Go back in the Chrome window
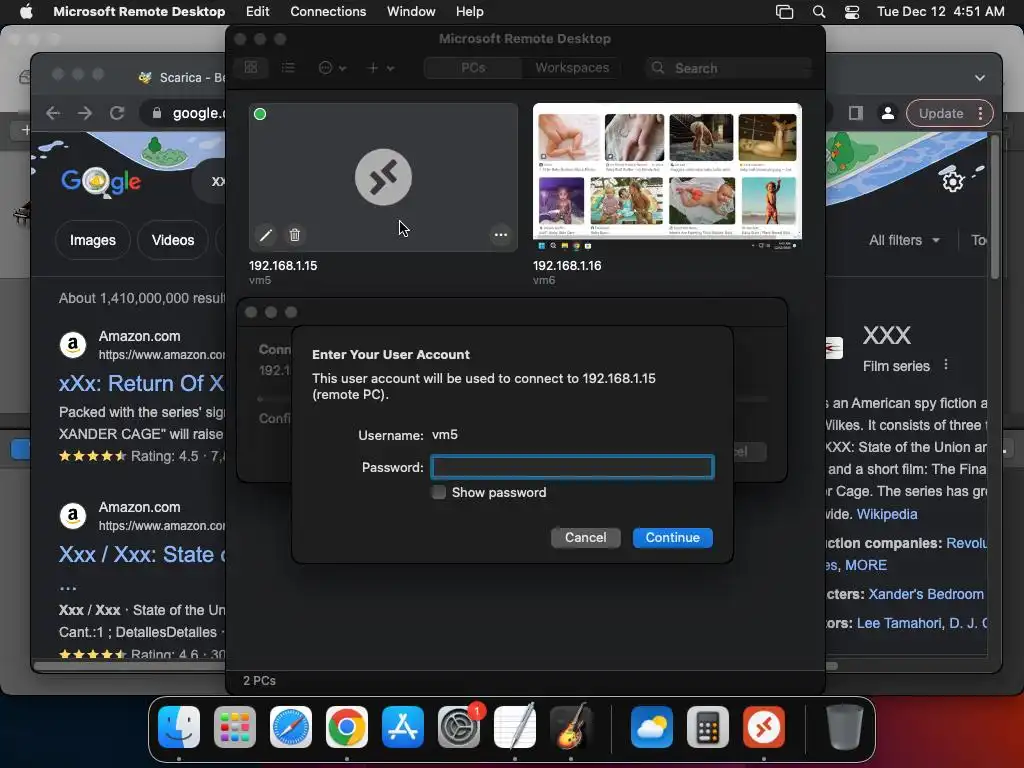The width and height of the screenshot is (1024, 768). [x=53, y=113]
